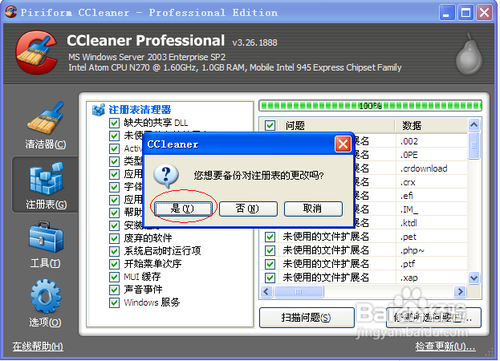Image resolution: width=500 pixels, height=361 pixels.
Task: Click 是(Y) to back up registry
Action: click(x=182, y=209)
